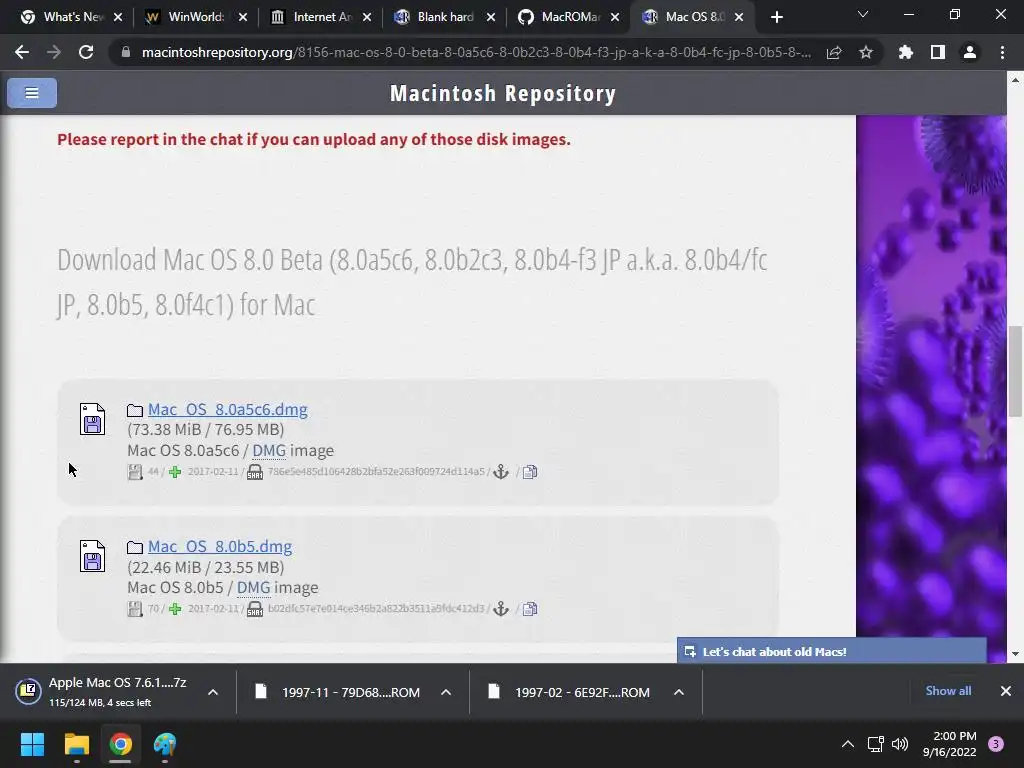Viewport: 1024px width, 768px height.
Task: Click the scrollbar up arrow
Action: [1015, 80]
